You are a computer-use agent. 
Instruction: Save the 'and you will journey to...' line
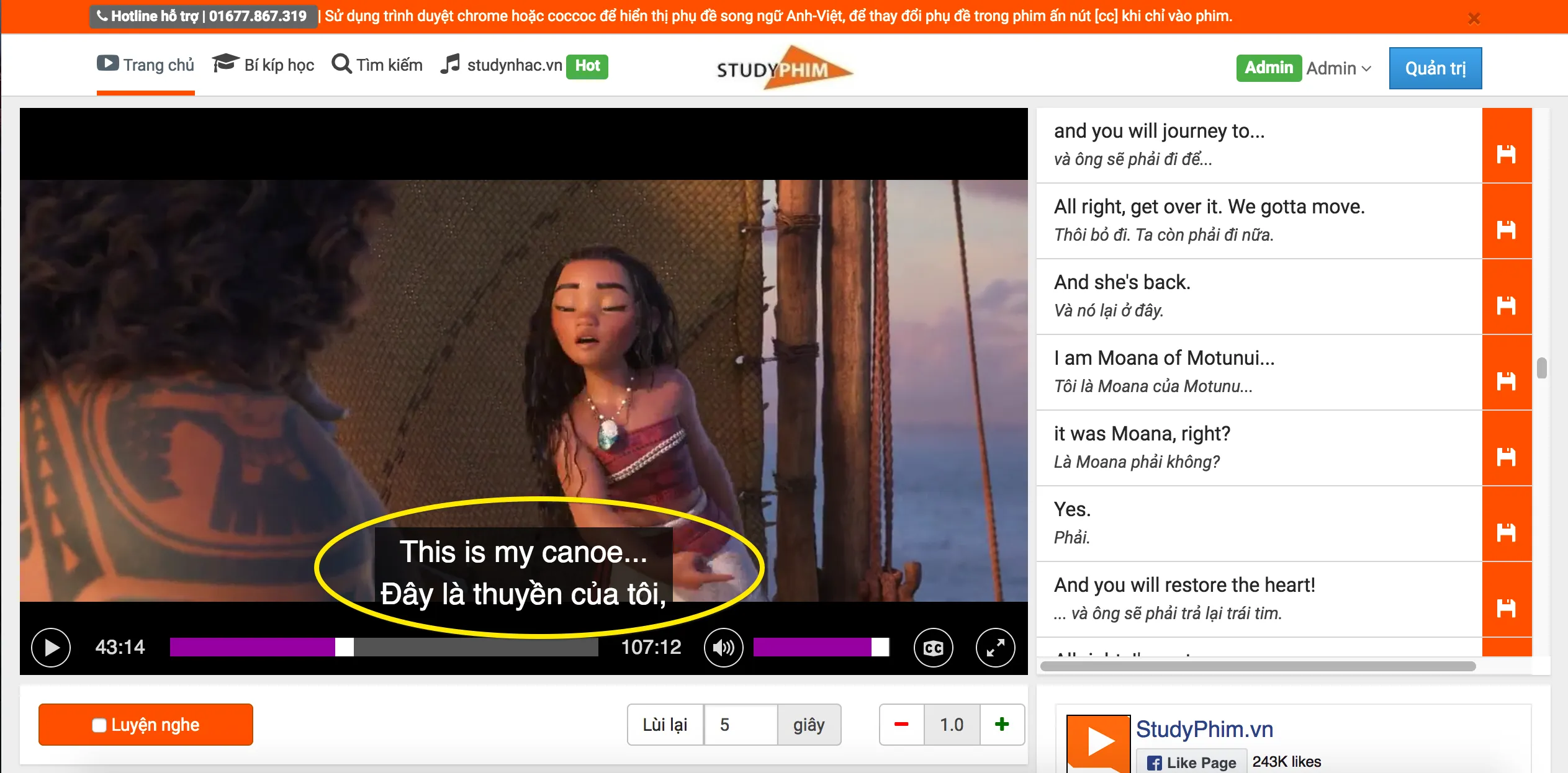(1506, 154)
